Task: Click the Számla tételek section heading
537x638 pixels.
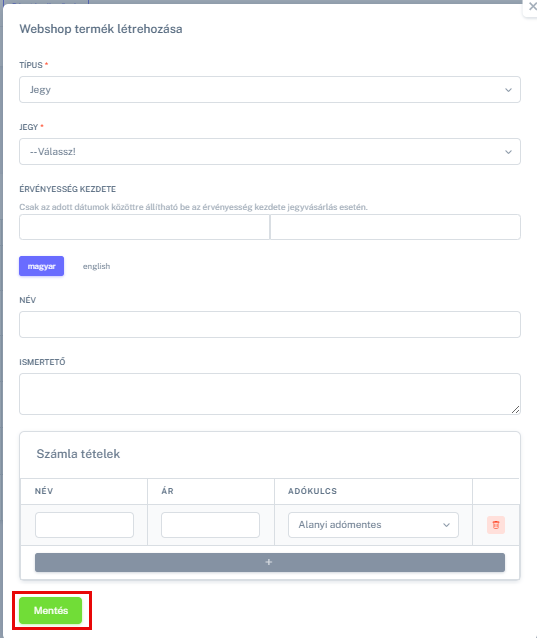Action: point(78,454)
